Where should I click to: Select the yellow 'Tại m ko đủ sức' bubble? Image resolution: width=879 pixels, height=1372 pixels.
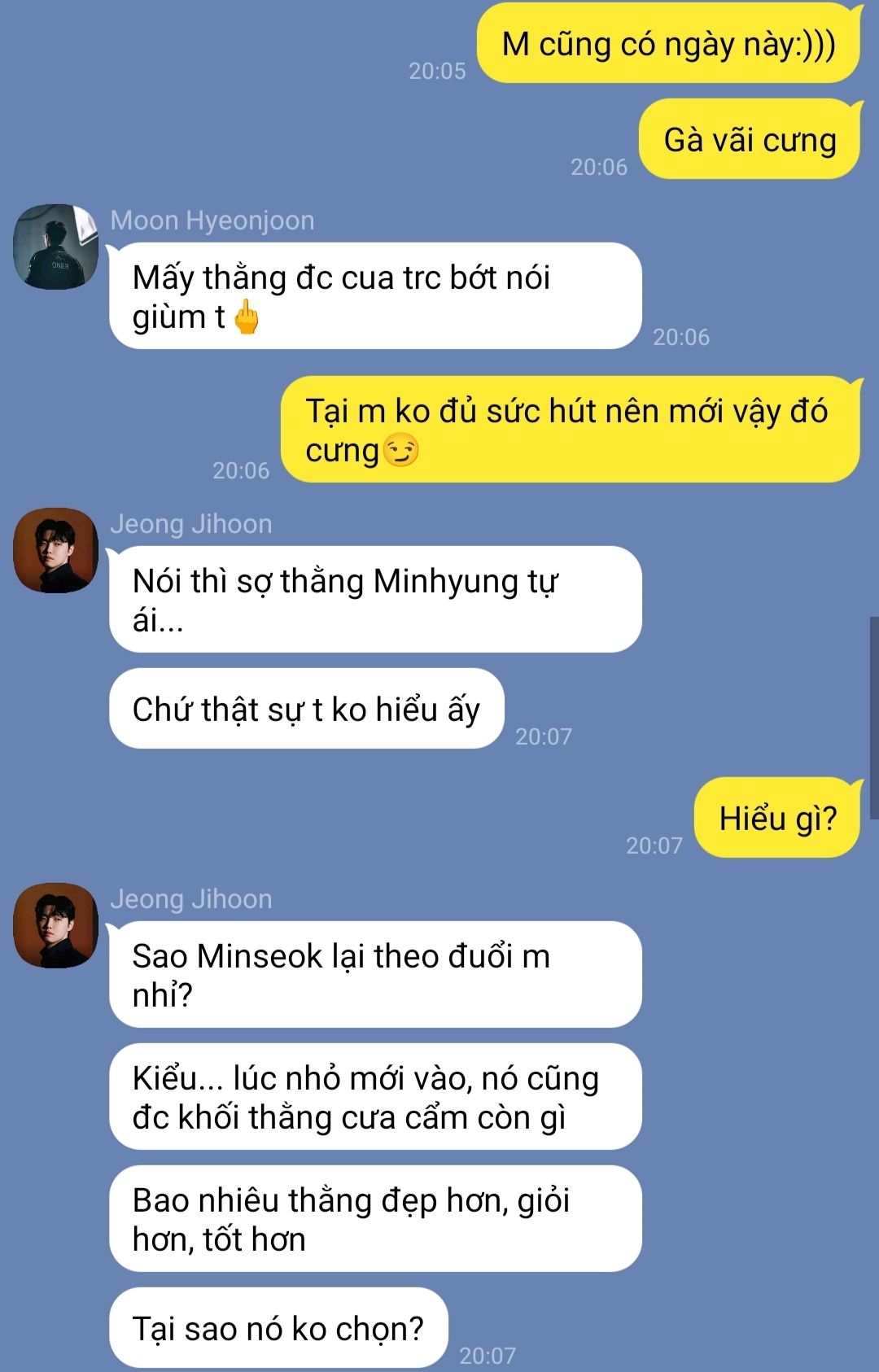[571, 429]
